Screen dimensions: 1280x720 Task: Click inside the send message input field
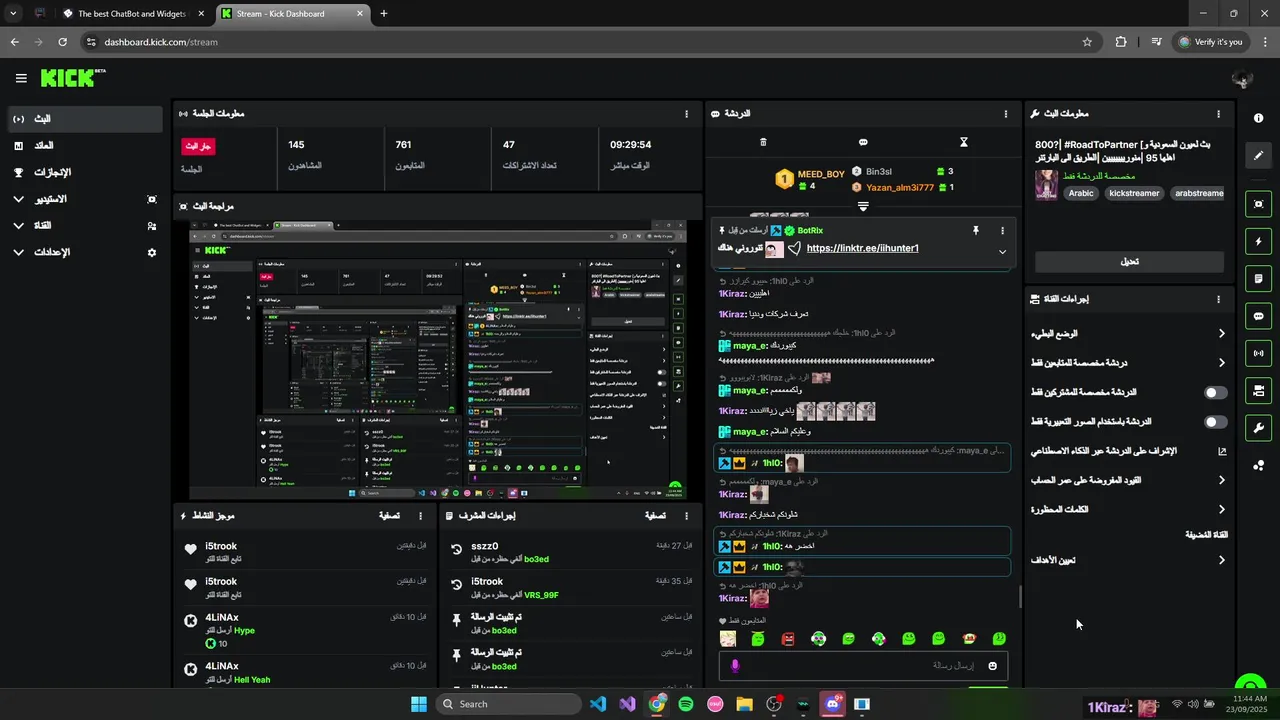click(x=864, y=666)
